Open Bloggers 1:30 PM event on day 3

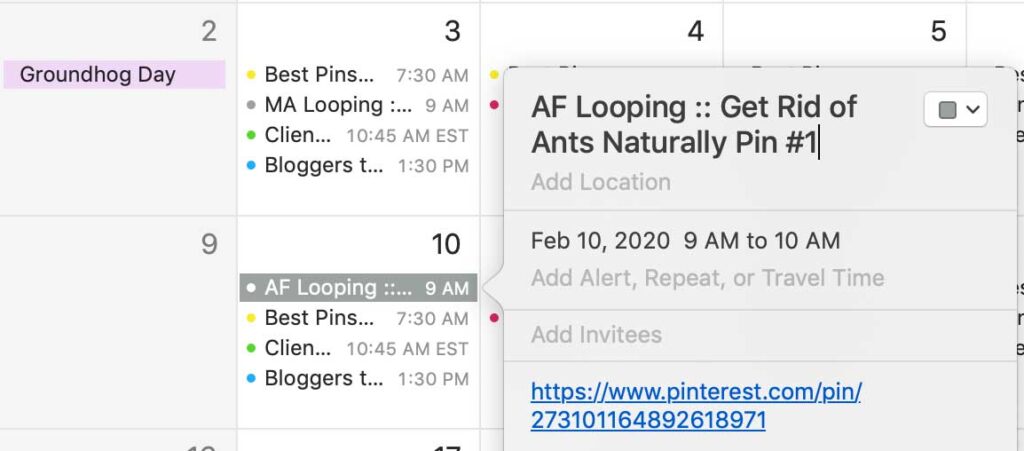358,166
